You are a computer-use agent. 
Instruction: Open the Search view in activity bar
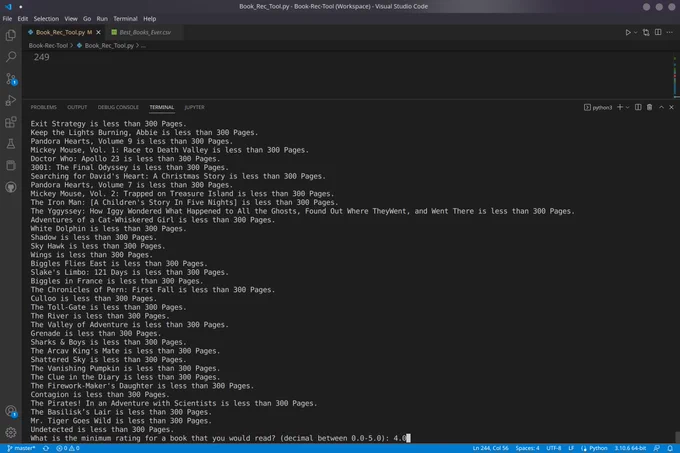pos(11,57)
